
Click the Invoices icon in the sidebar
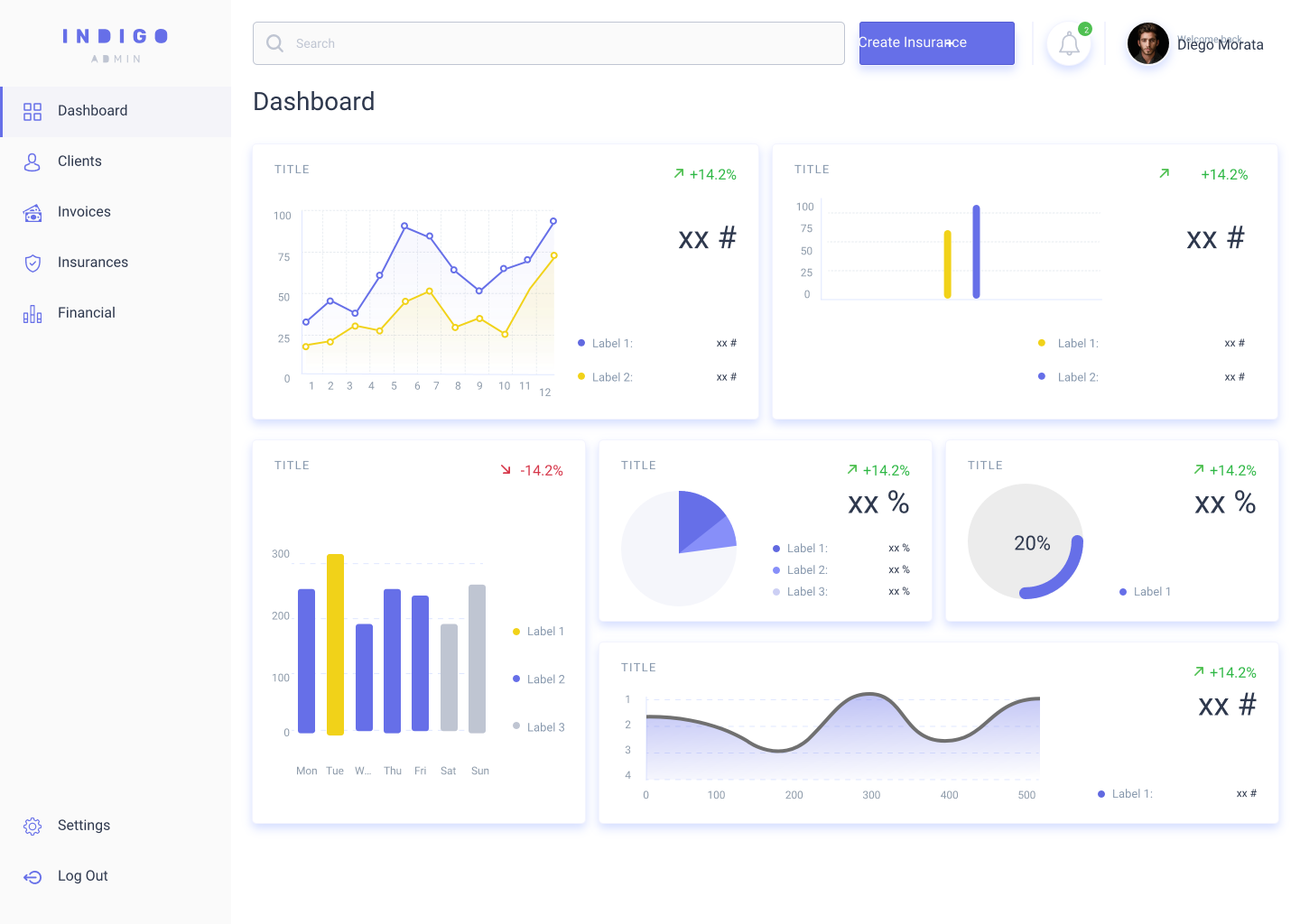[32, 213]
